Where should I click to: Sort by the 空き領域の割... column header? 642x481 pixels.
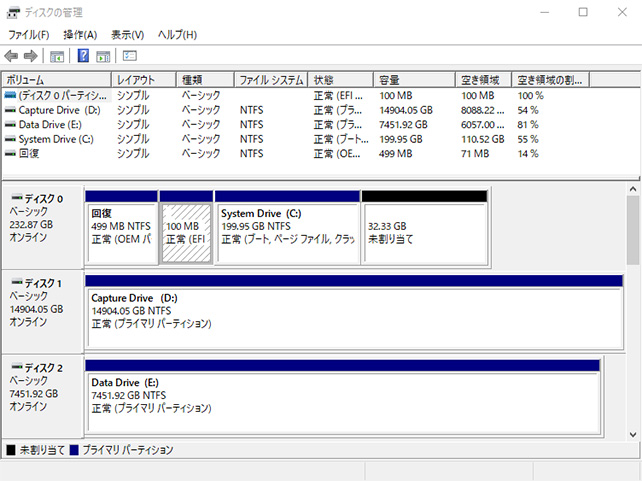pyautogui.click(x=551, y=80)
